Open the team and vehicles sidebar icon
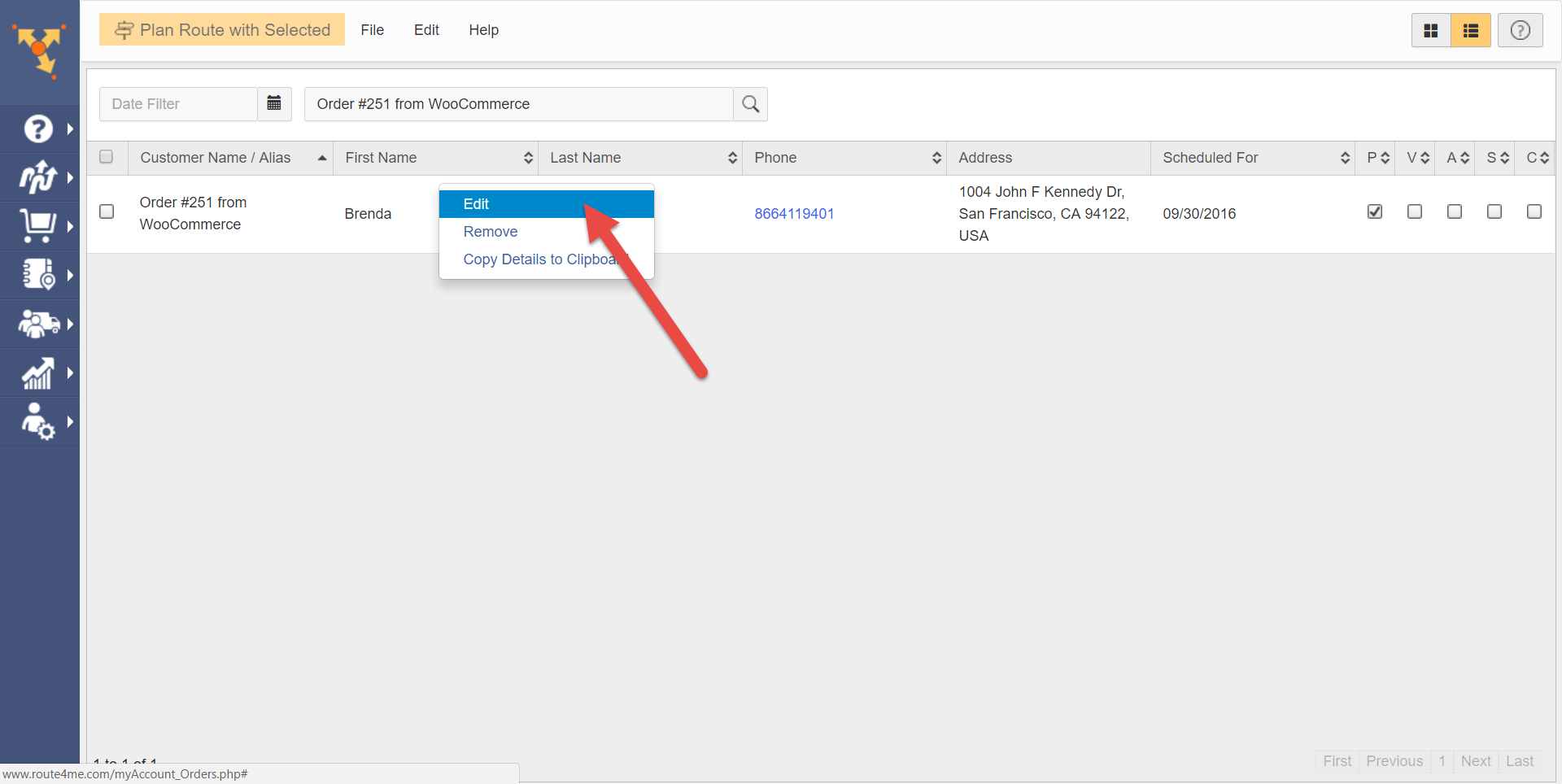The width and height of the screenshot is (1562, 784). coord(38,324)
